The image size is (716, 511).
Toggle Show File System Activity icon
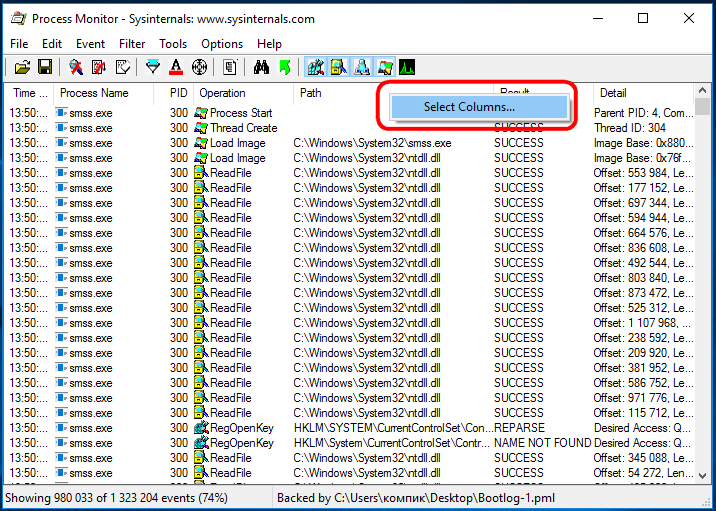coord(339,68)
